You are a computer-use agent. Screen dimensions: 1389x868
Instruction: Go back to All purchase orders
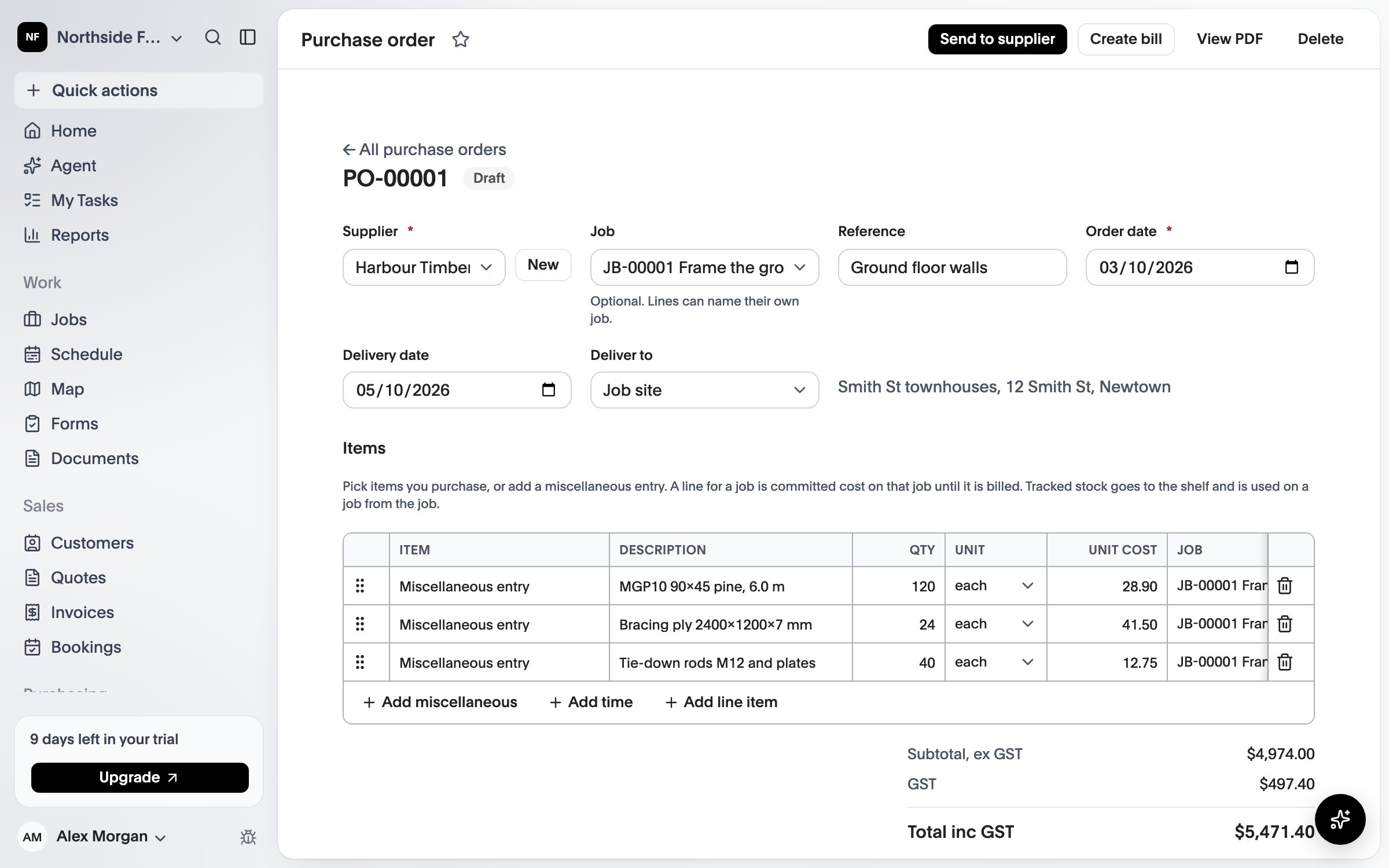pyautogui.click(x=424, y=149)
